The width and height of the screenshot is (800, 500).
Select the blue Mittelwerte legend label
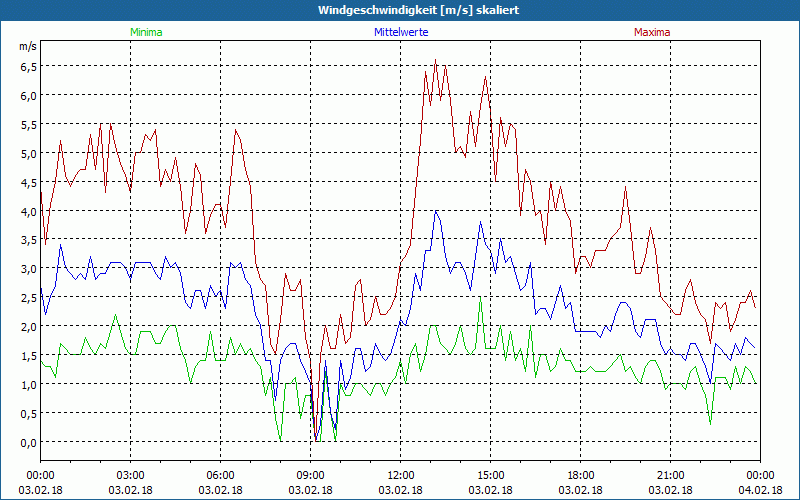400,32
